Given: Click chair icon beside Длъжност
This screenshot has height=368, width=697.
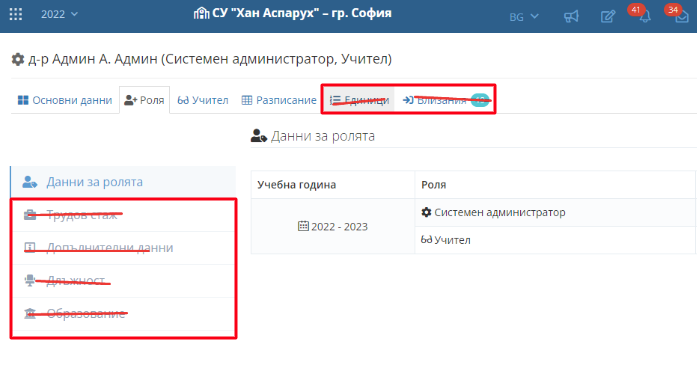Looking at the screenshot, I should [x=30, y=280].
